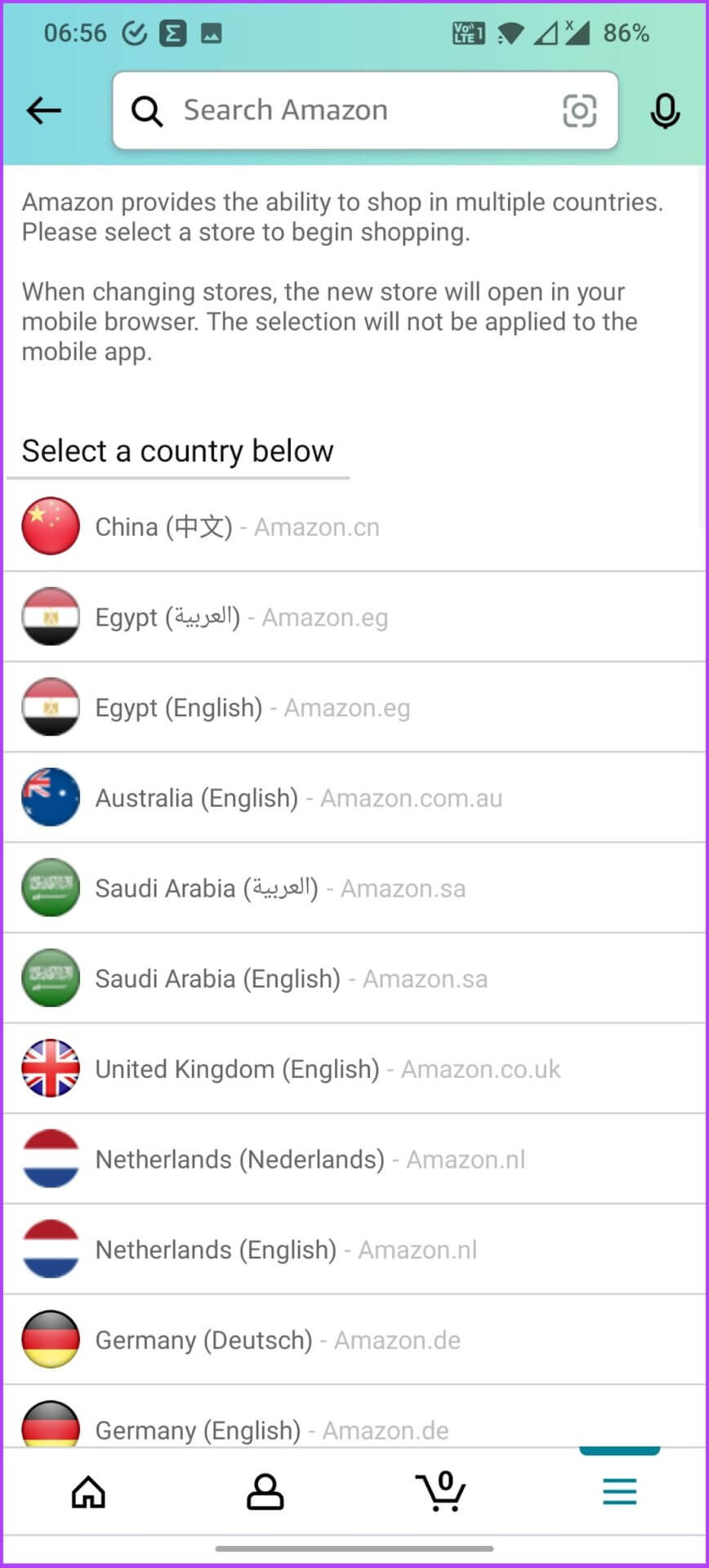Image resolution: width=709 pixels, height=1568 pixels.
Task: Open the hamburger menu tab
Action: coord(619,1491)
